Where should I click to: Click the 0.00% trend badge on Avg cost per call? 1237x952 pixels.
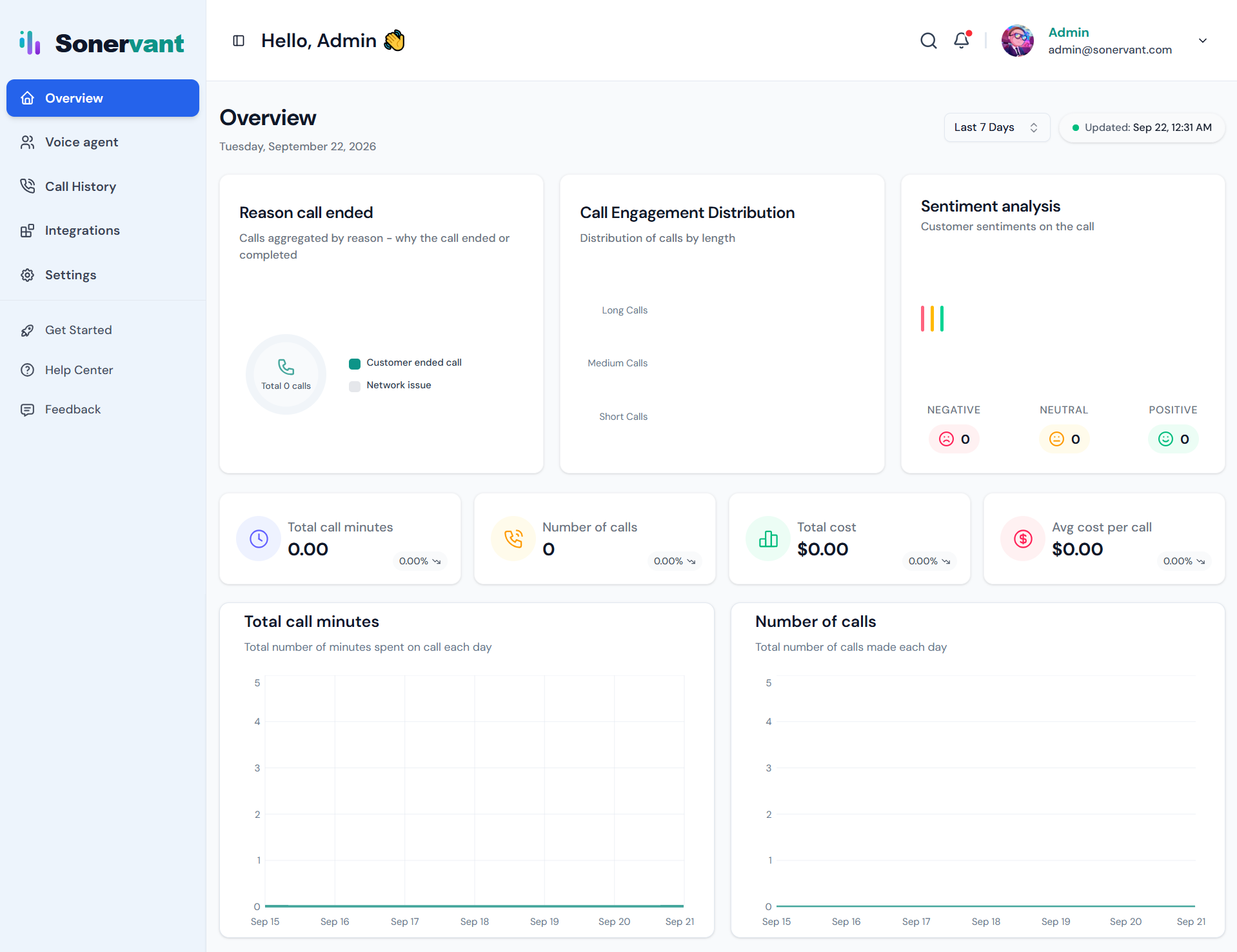pos(1184,561)
